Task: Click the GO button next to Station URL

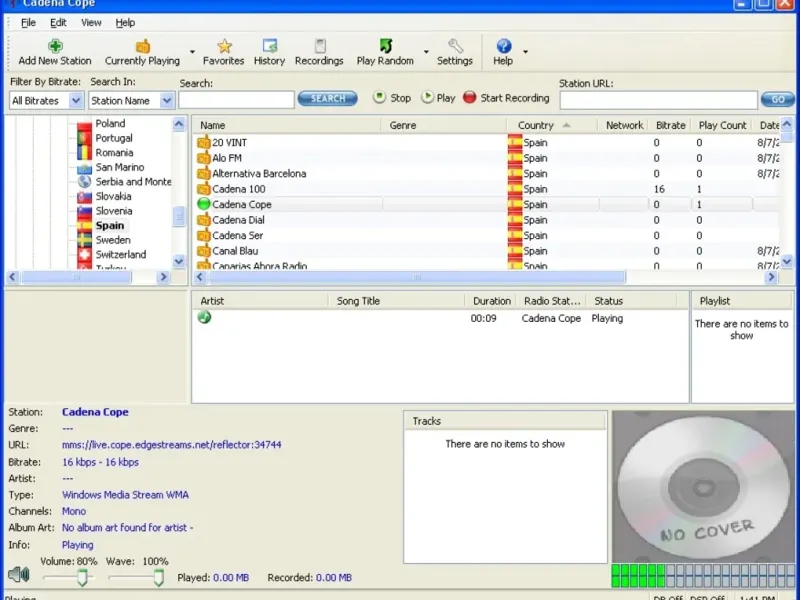Action: pyautogui.click(x=778, y=99)
